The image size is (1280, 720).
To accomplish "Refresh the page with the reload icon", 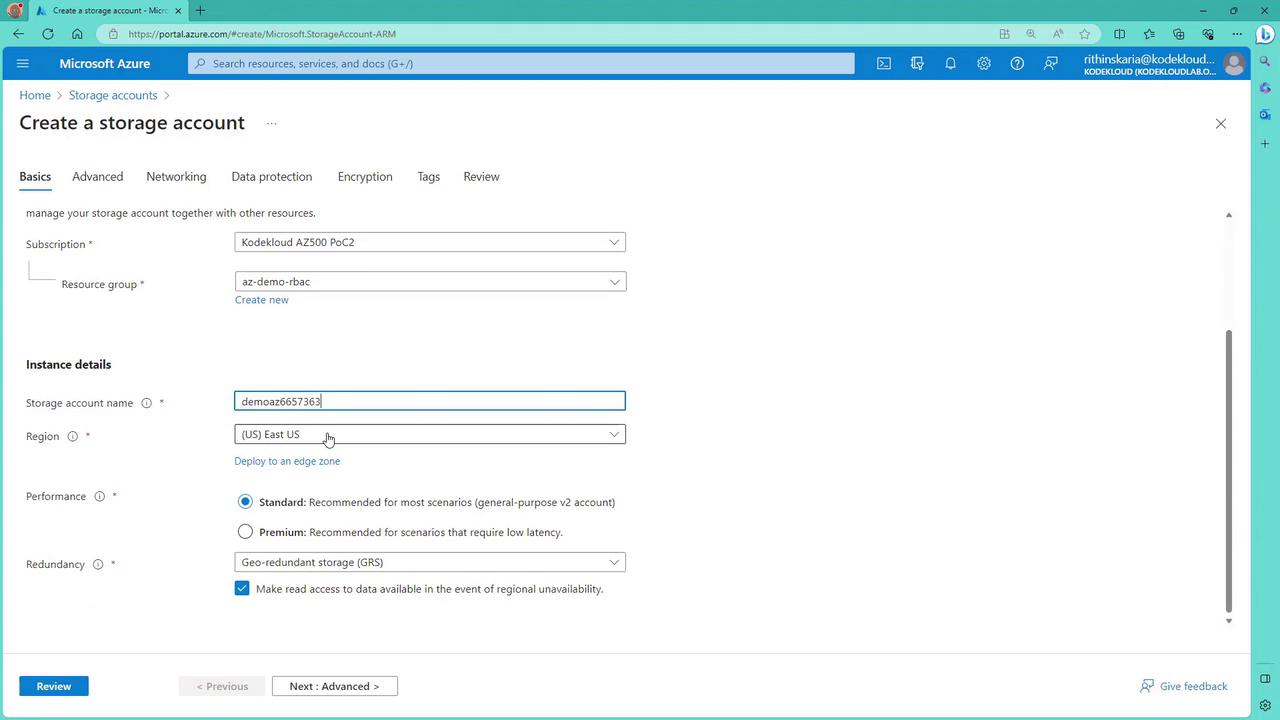I will point(48,34).
